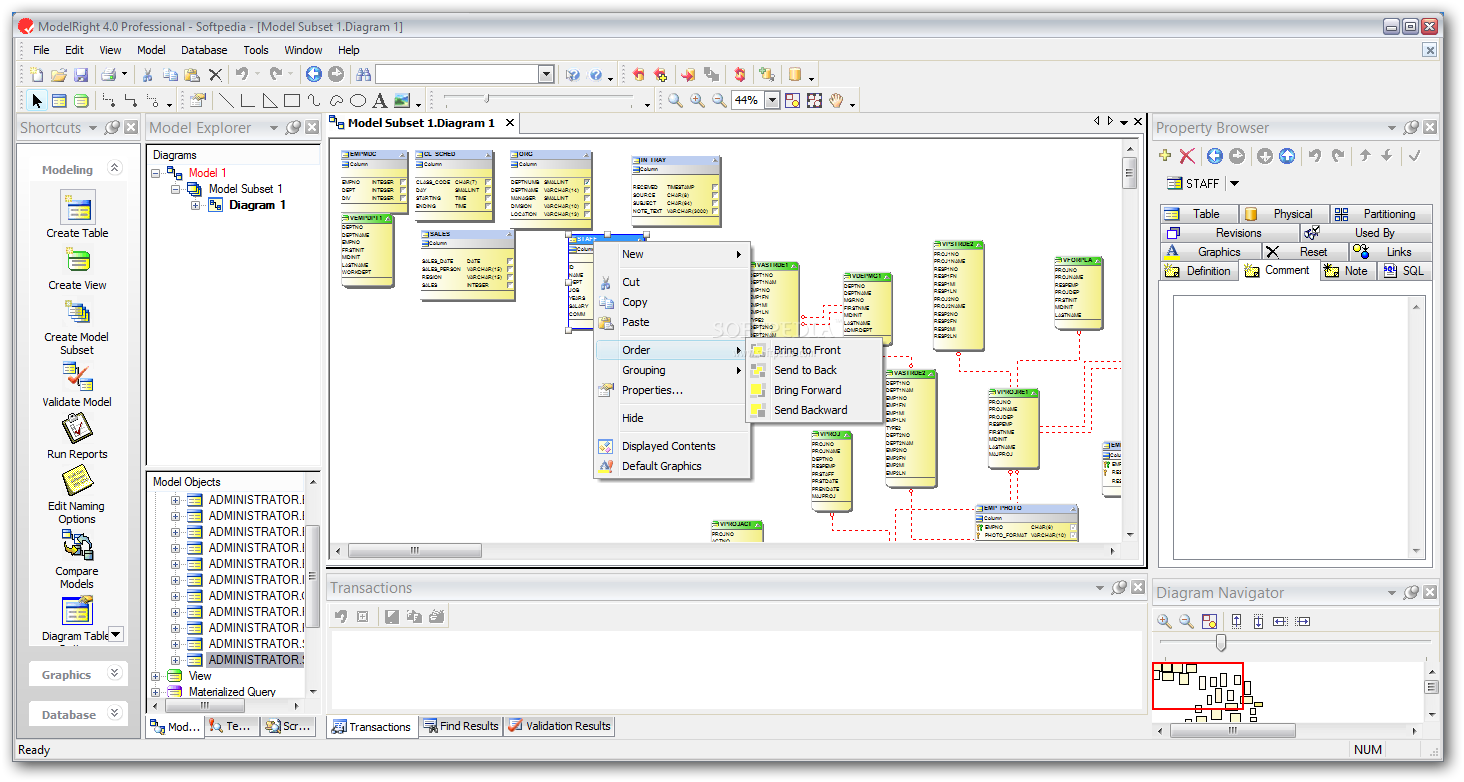Pin the Shortcuts panel with pushpin
This screenshot has width=1464, height=782.
pos(112,128)
